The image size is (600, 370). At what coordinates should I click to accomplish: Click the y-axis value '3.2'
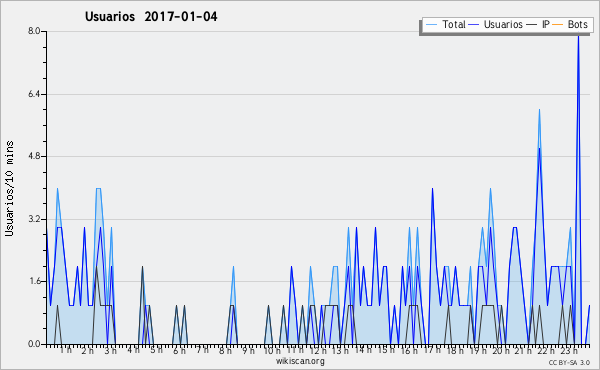[x=34, y=219]
